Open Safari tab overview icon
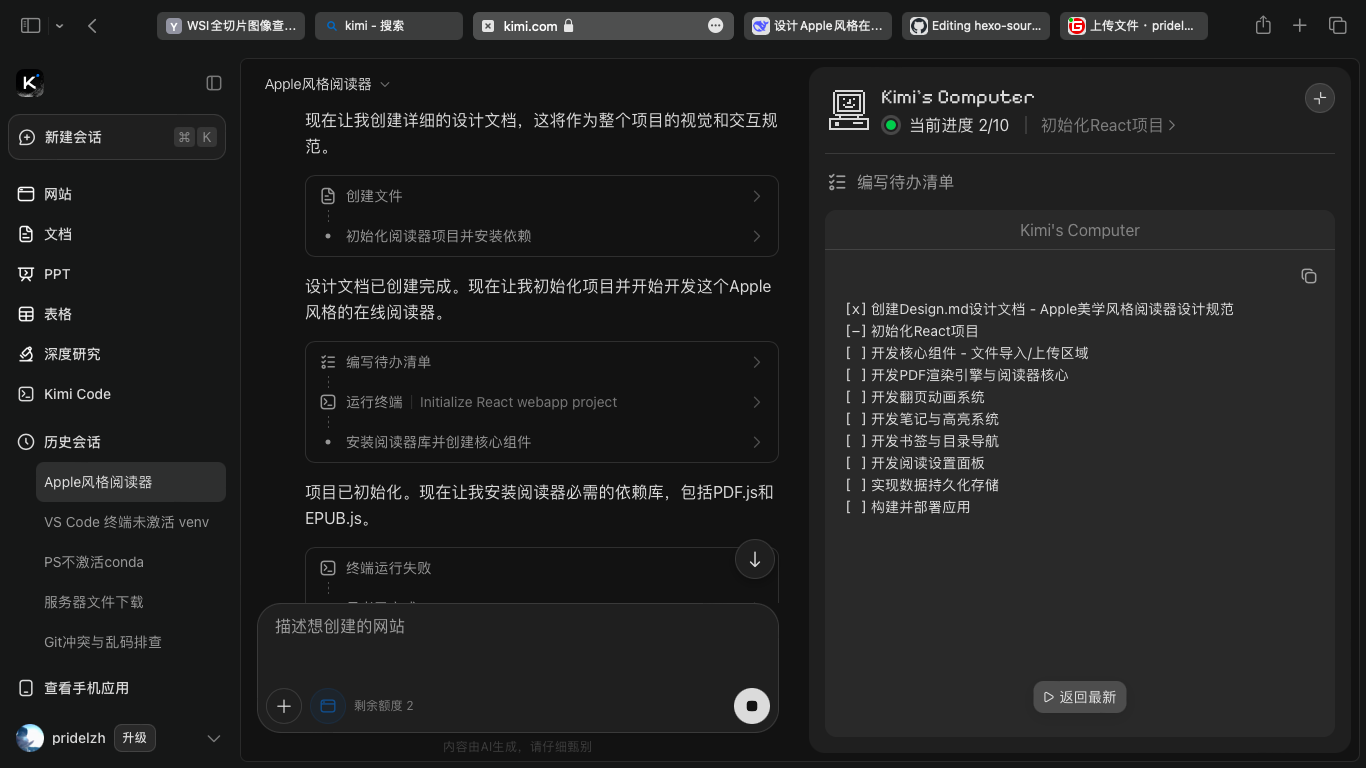The width and height of the screenshot is (1366, 768). [1337, 26]
